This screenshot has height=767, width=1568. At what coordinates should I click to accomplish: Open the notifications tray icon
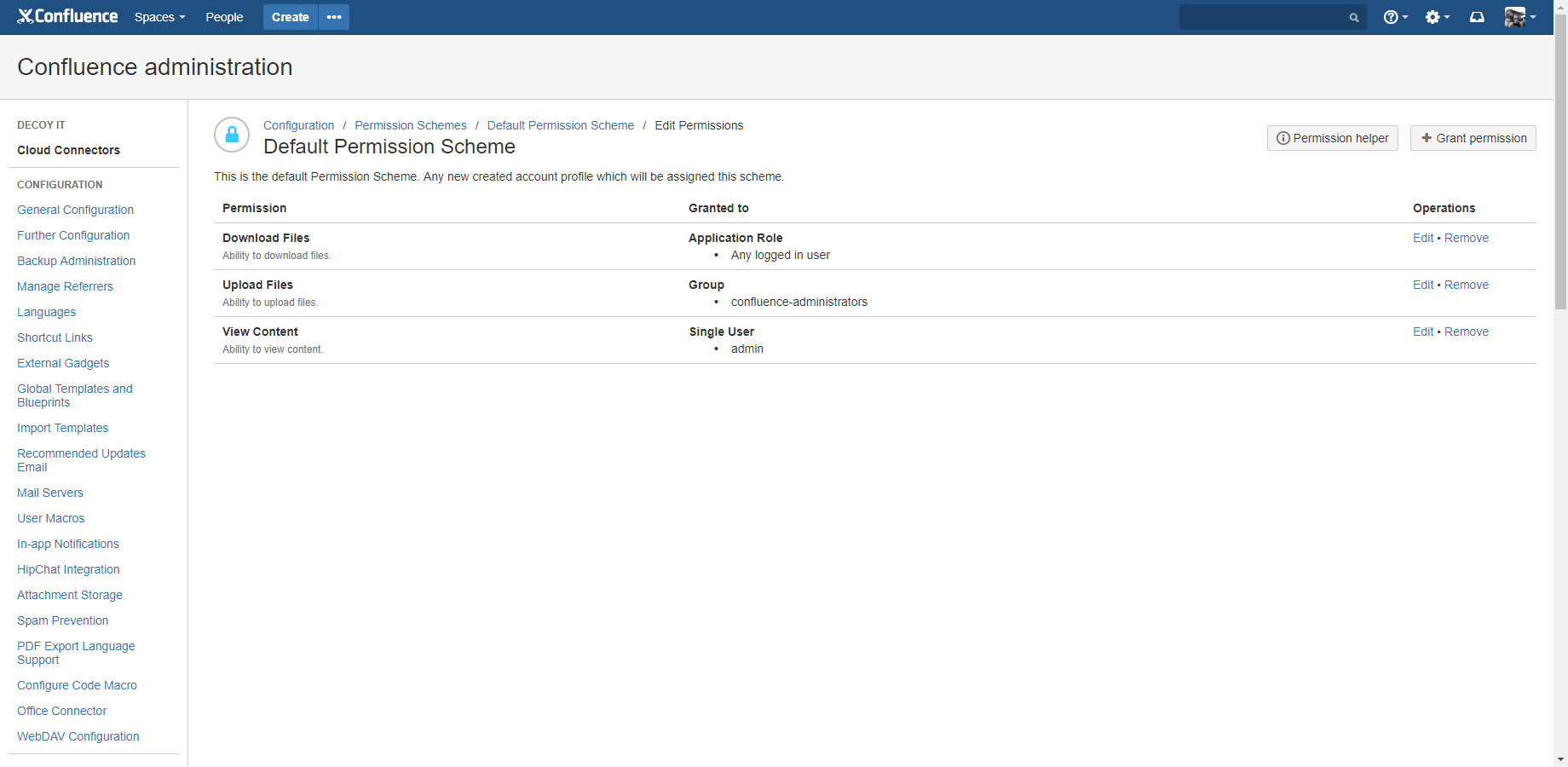pos(1477,17)
